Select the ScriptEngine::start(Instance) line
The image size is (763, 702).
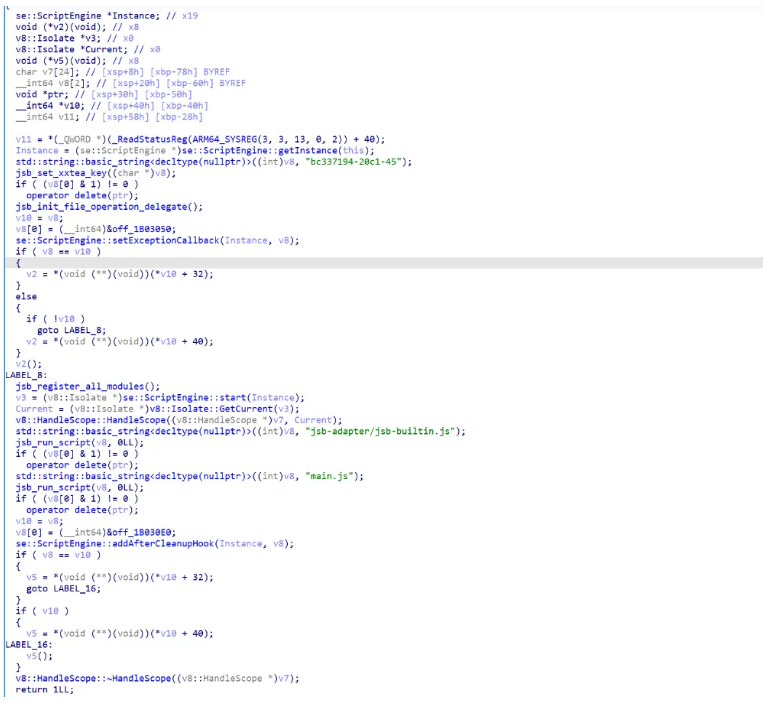coord(160,397)
